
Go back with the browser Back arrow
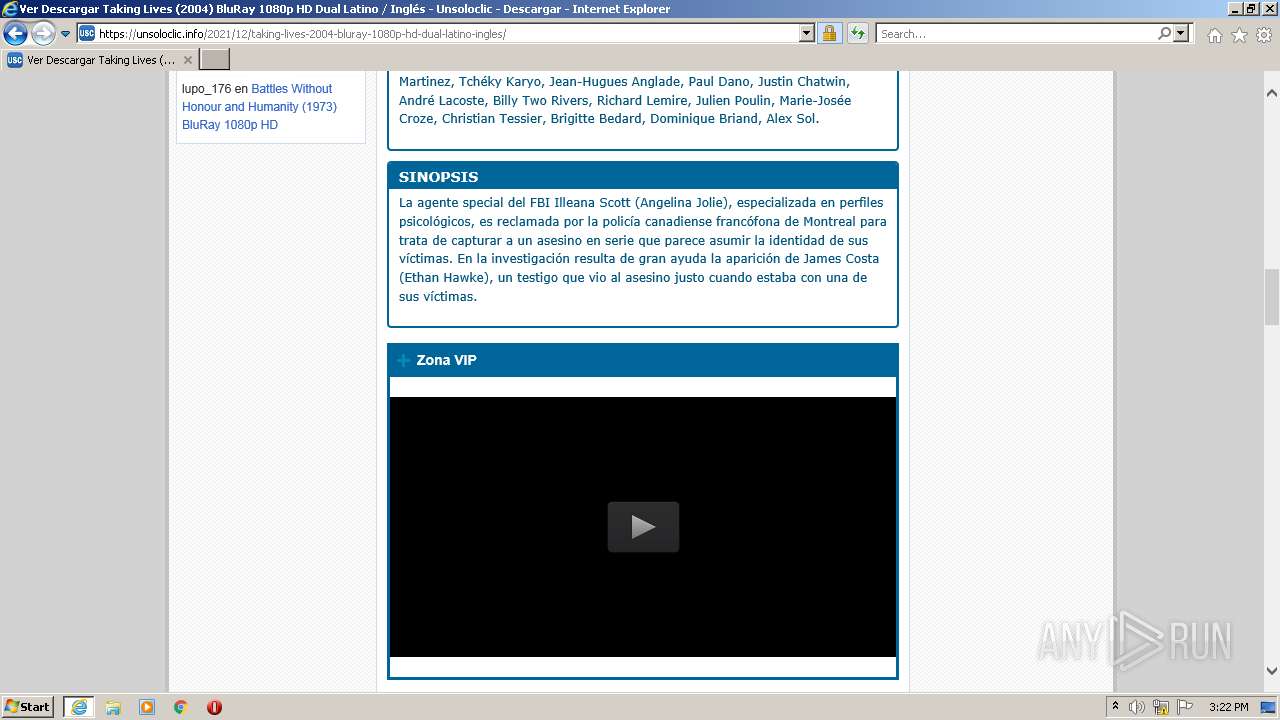click(x=15, y=34)
